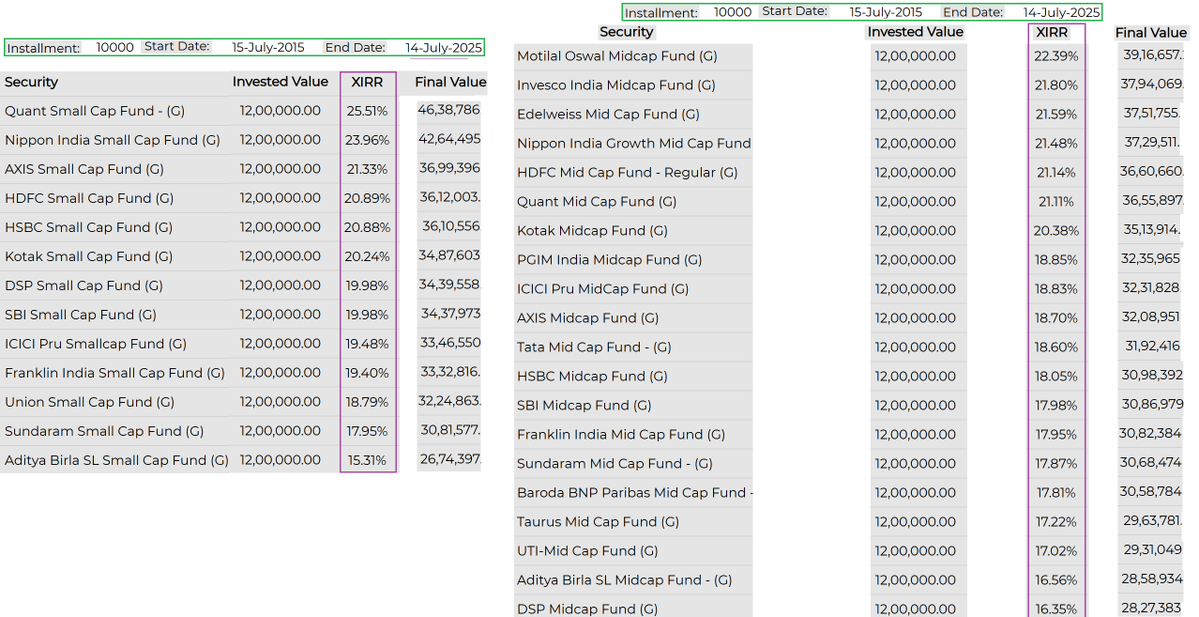The height and width of the screenshot is (617, 1199).
Task: Click the 46,38,786 final value
Action: 449,109
